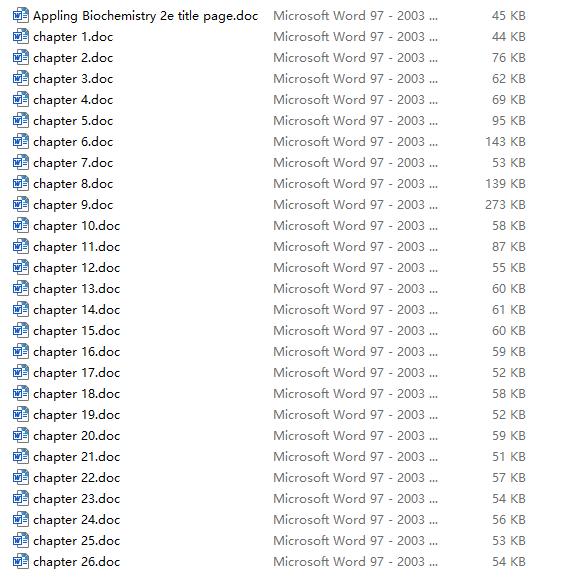Click the Word icon beside chapter 2.doc
Image resolution: width=584 pixels, height=588 pixels.
point(21,57)
